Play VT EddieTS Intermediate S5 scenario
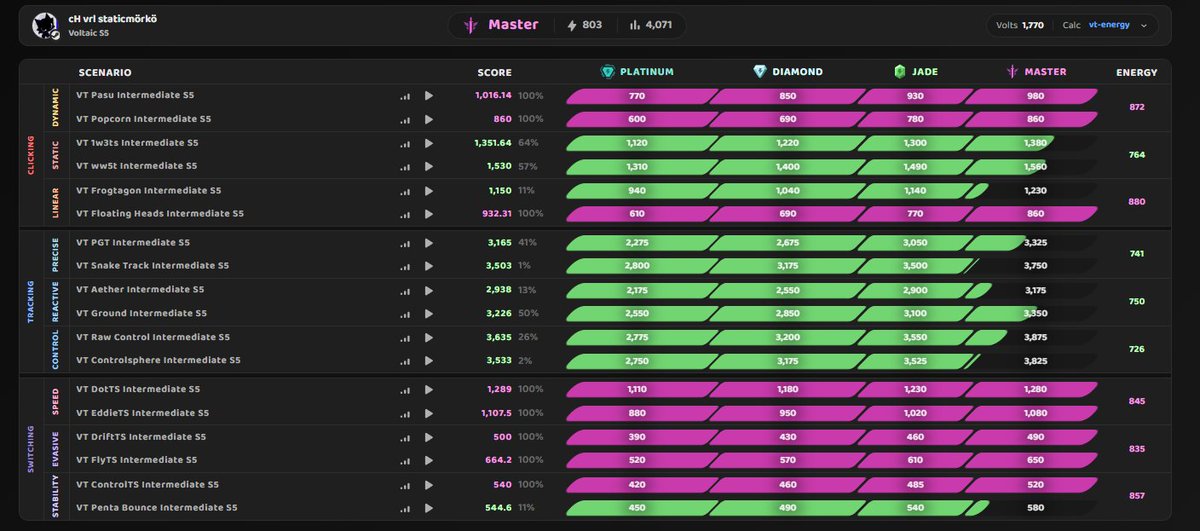 pyautogui.click(x=429, y=413)
